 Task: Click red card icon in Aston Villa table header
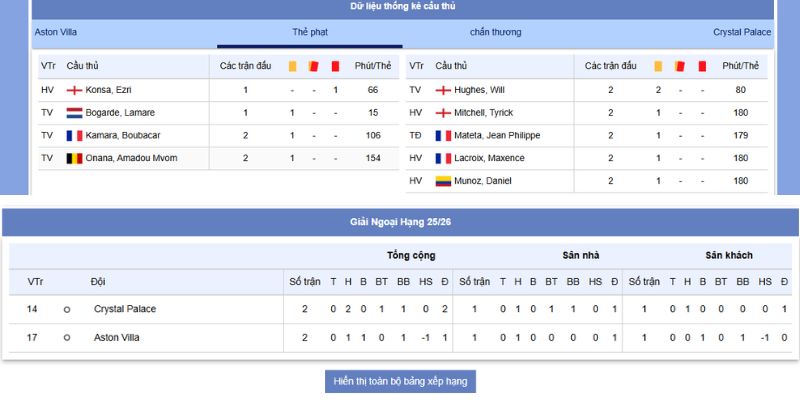[335, 66]
